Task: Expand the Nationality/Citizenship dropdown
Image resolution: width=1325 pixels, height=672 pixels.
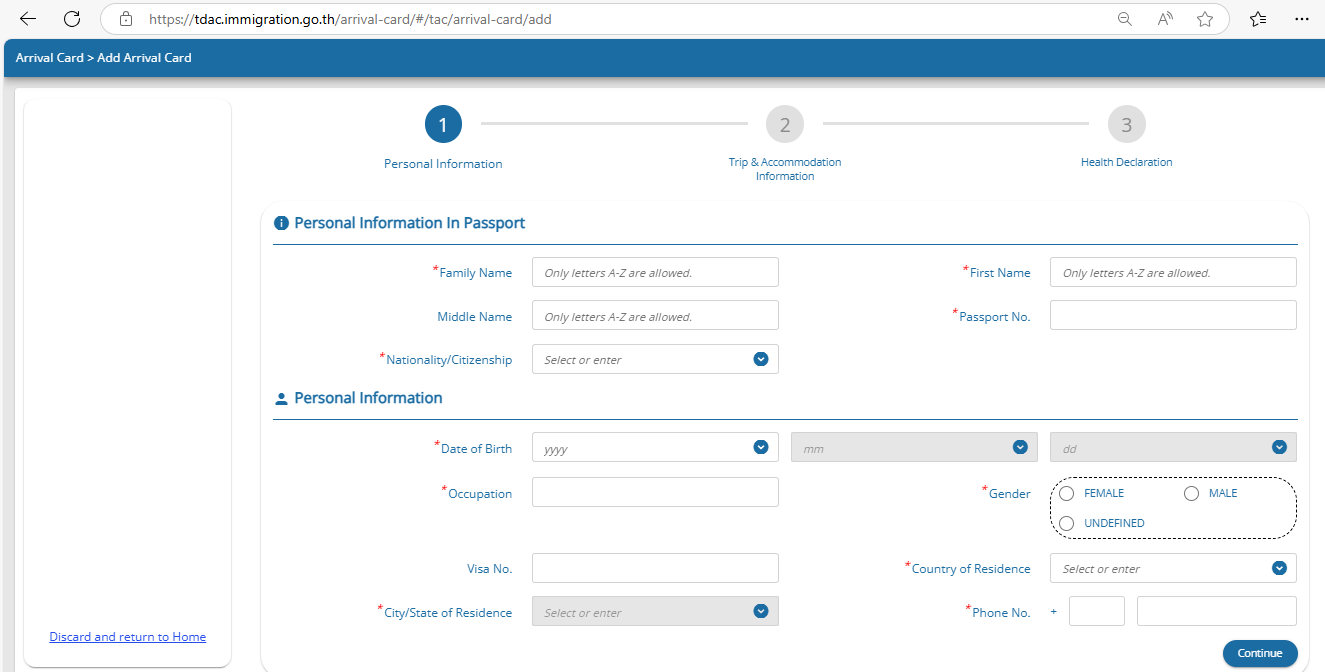Action: pyautogui.click(x=760, y=359)
